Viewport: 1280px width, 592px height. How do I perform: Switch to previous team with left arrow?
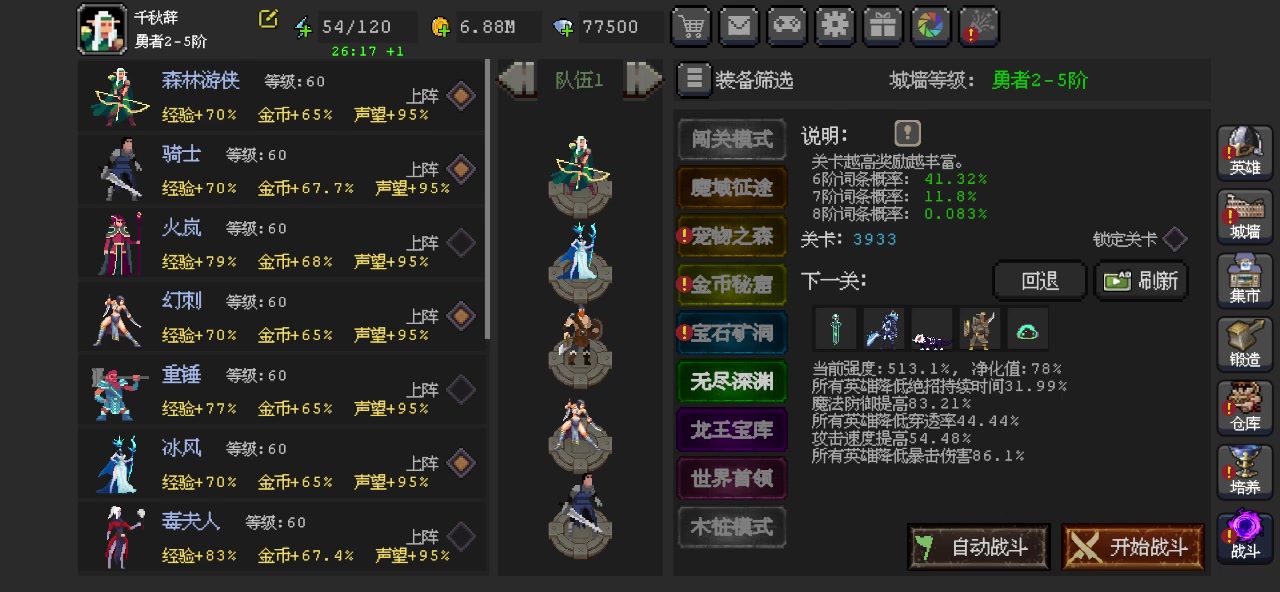518,79
